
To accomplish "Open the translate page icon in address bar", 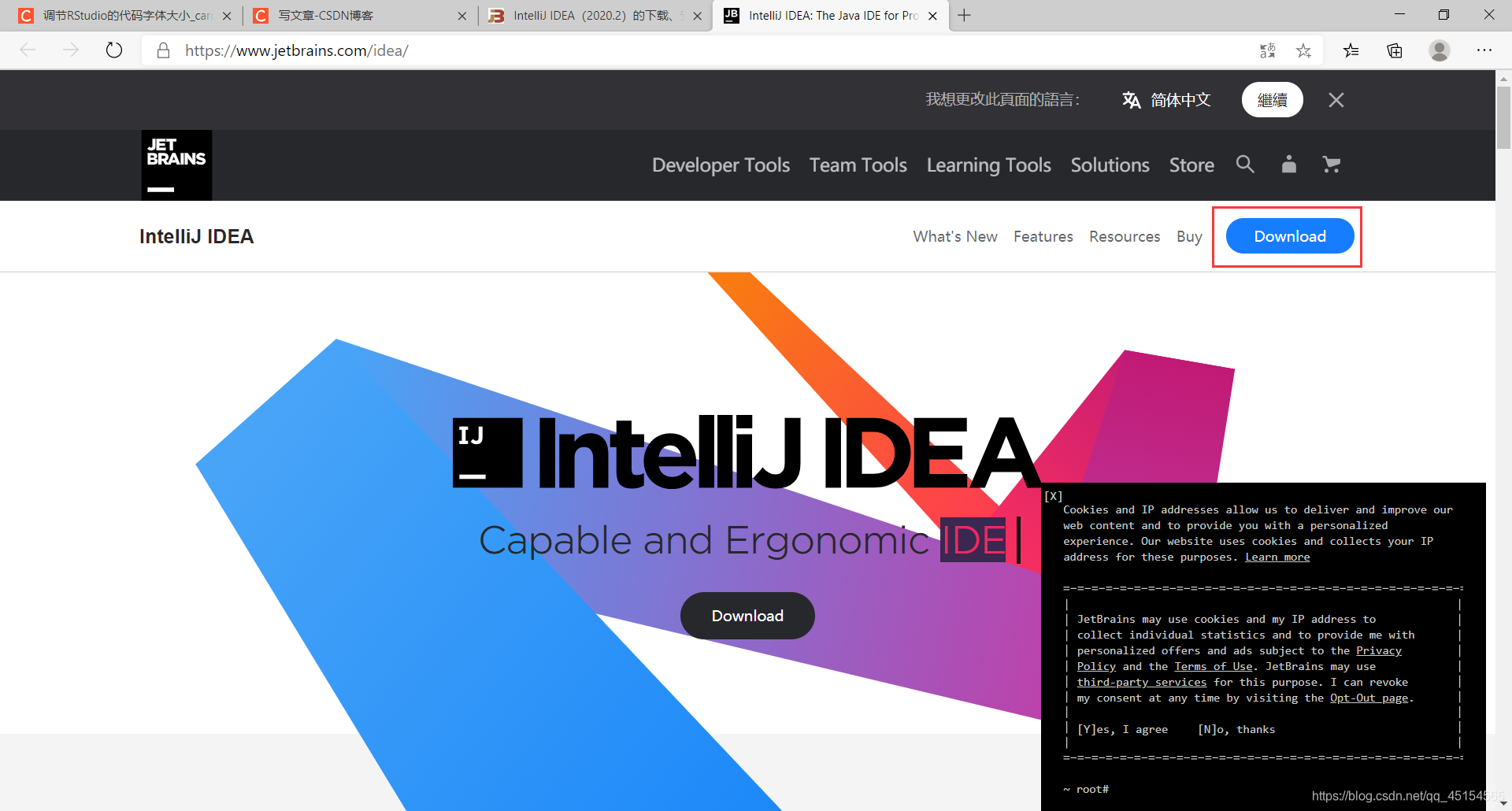I will (x=1267, y=50).
